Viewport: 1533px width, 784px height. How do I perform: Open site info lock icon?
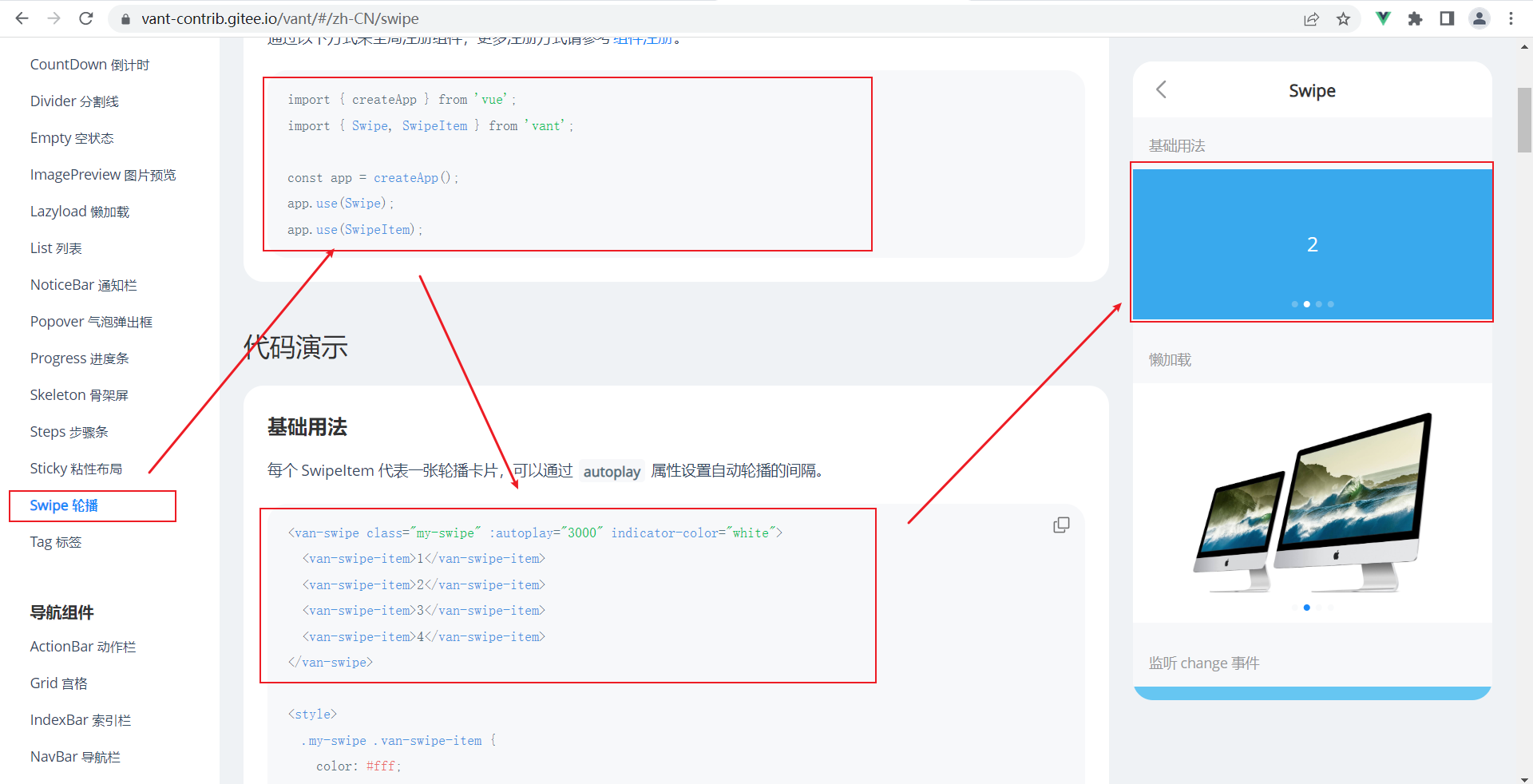125,19
